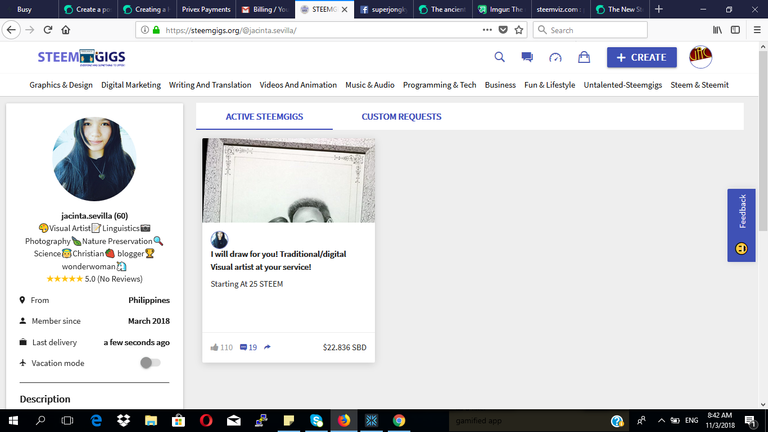Launch Opera from the taskbar
Image resolution: width=768 pixels, height=432 pixels.
(x=206, y=420)
